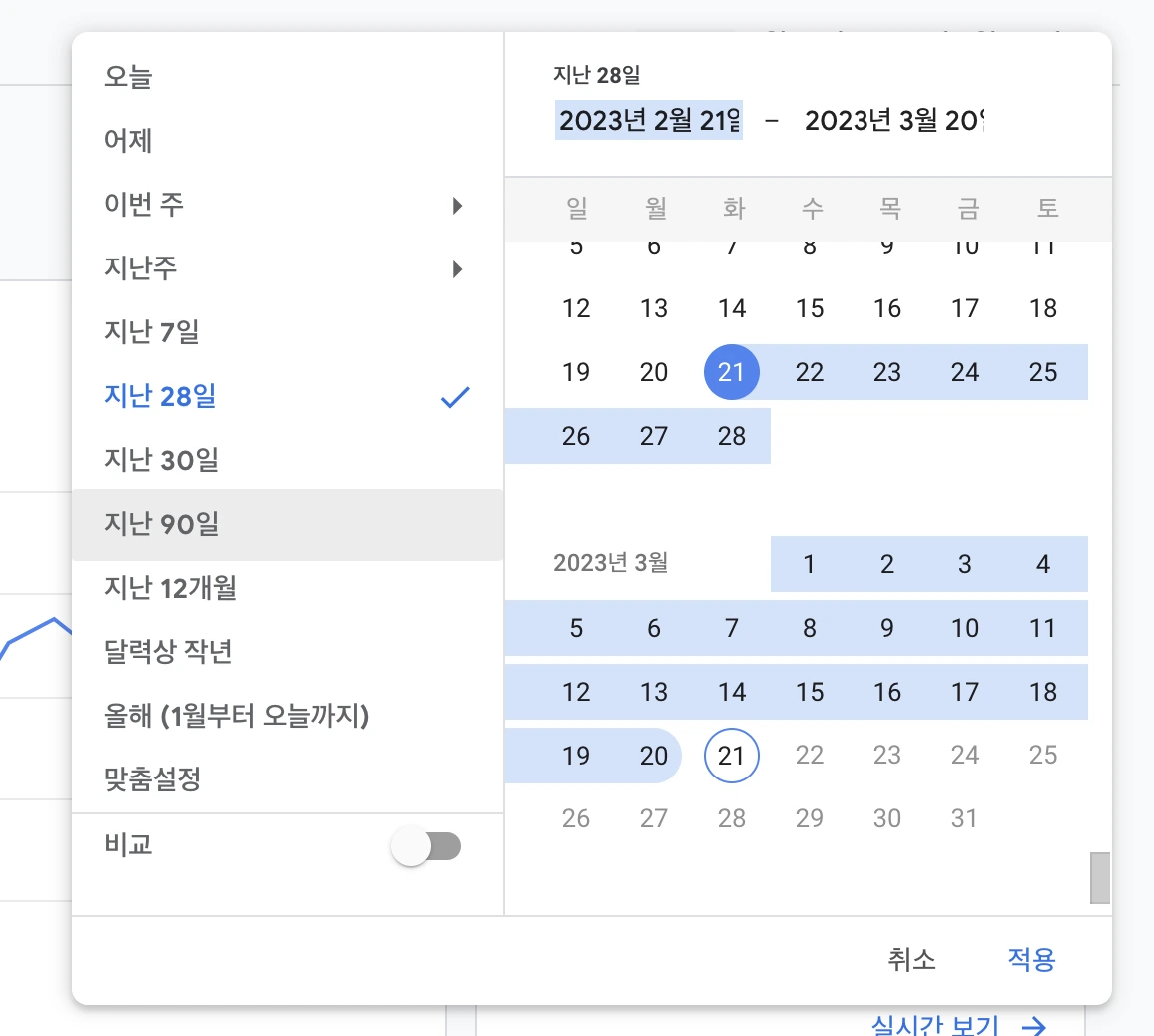
Task: Click 취소 to cancel the selection
Action: point(912,959)
